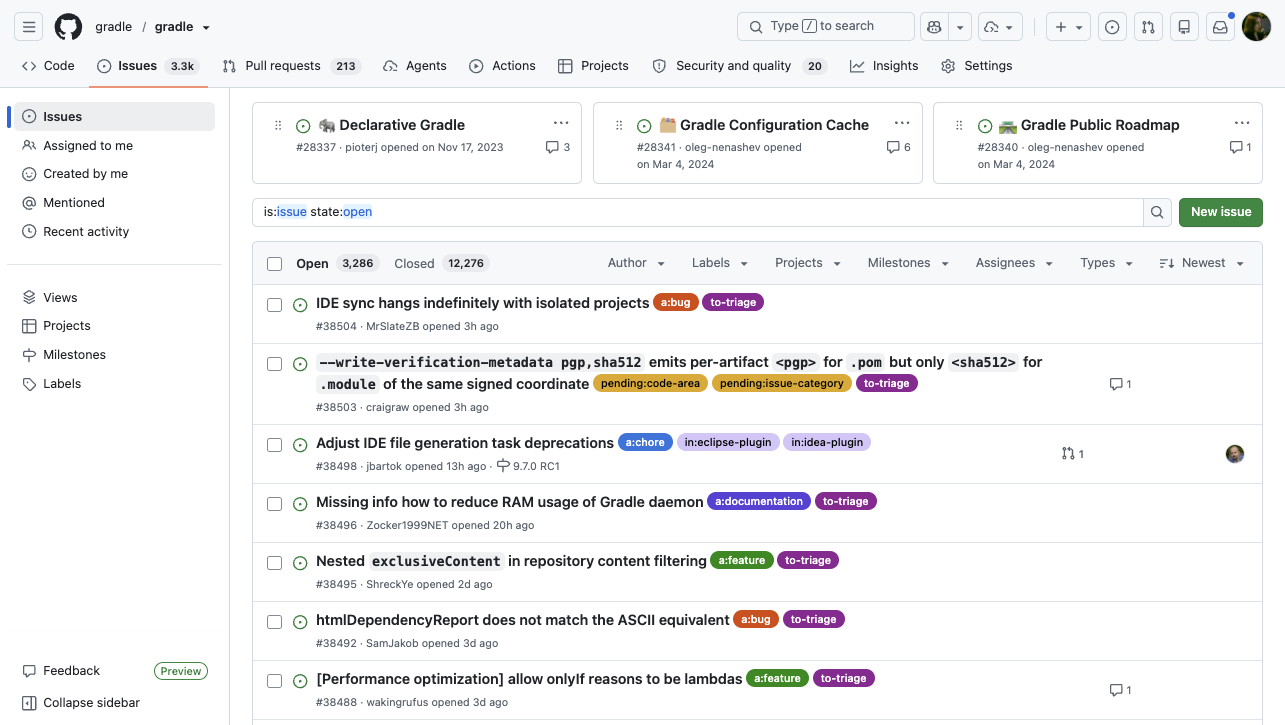Switch to the Actions tab
Viewport: 1285px width, 725px height.
pyautogui.click(x=502, y=66)
